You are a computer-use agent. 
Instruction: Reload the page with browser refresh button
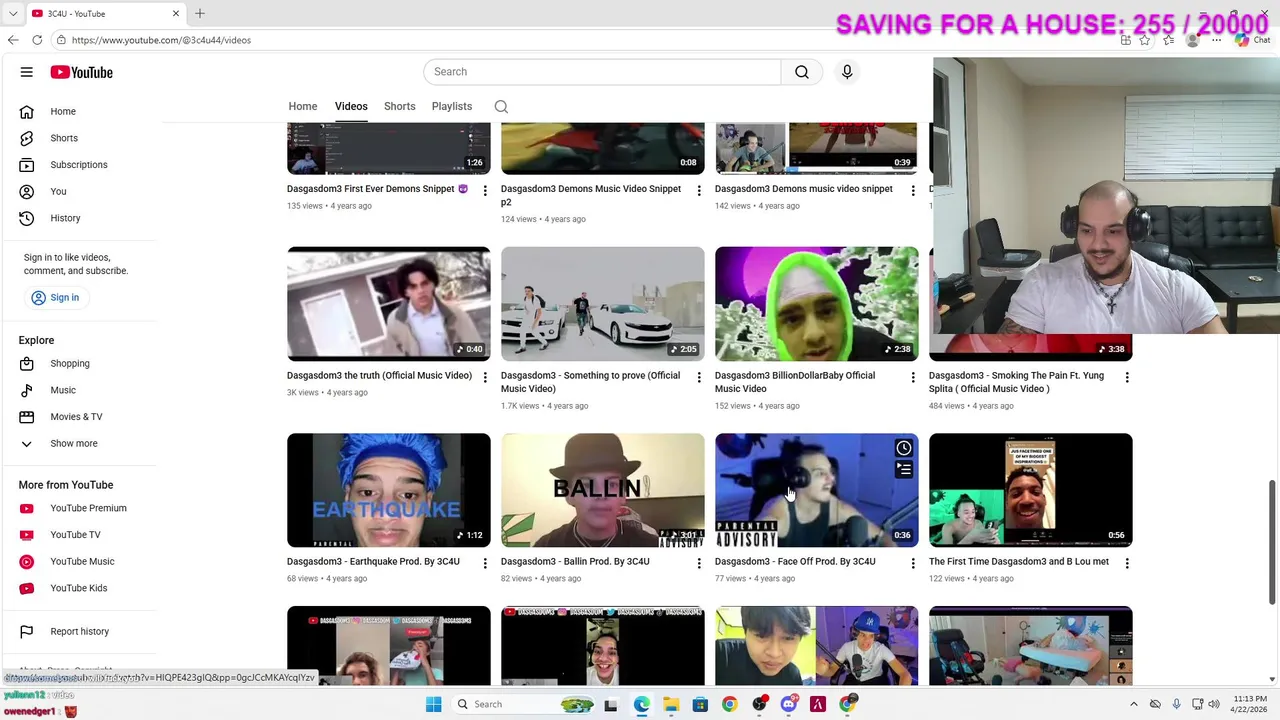point(37,40)
